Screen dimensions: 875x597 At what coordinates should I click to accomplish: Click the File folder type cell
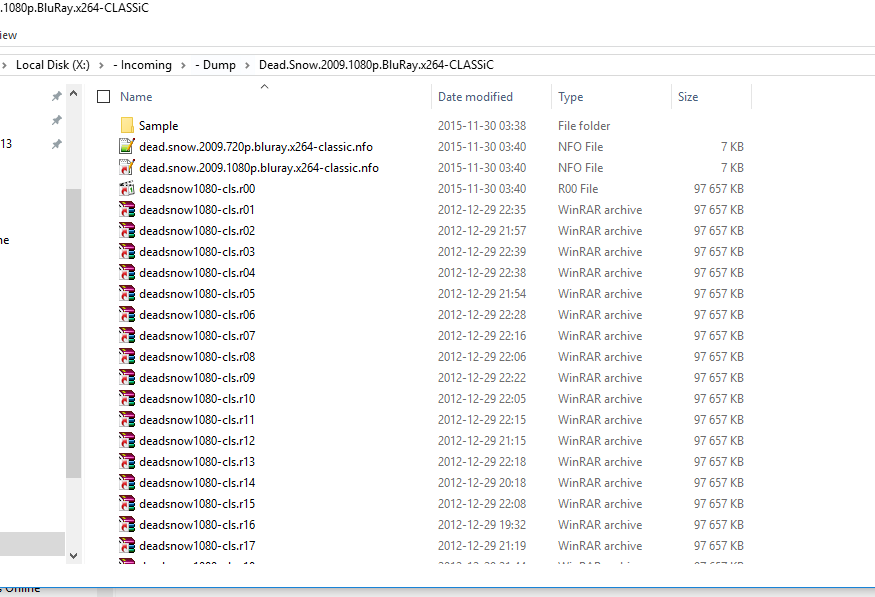[x=584, y=126]
